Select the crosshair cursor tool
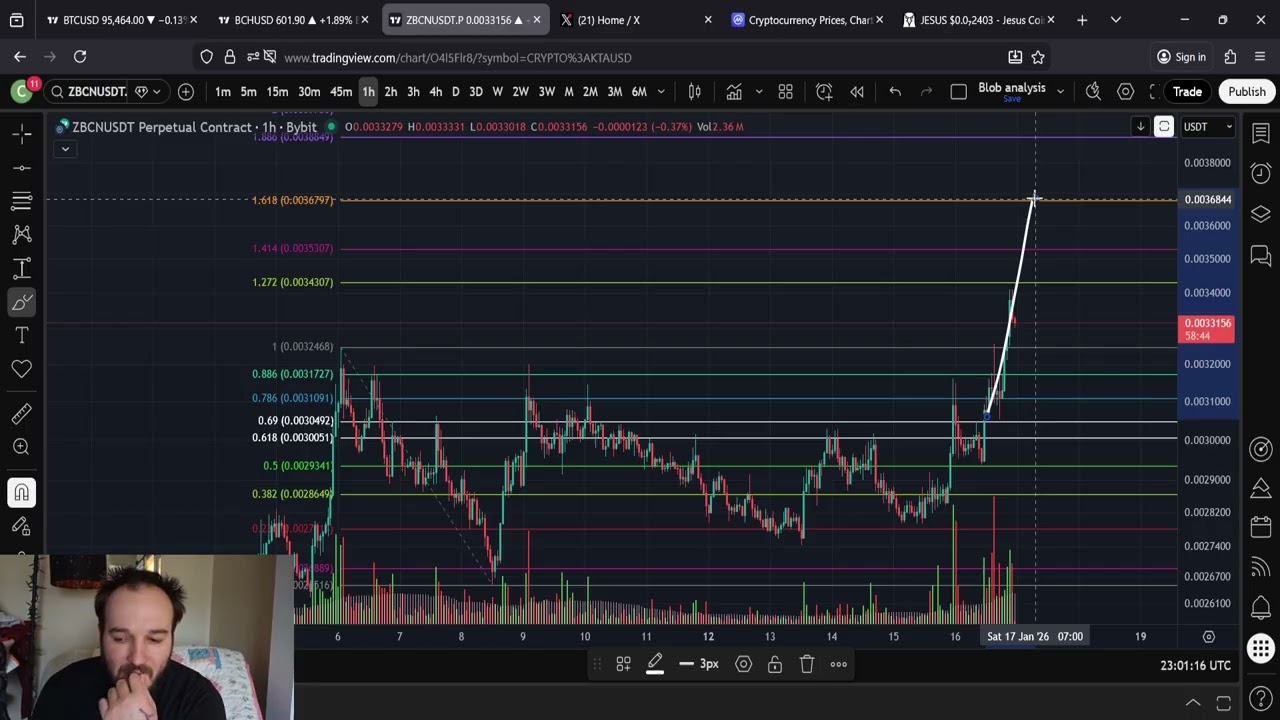 coord(22,133)
